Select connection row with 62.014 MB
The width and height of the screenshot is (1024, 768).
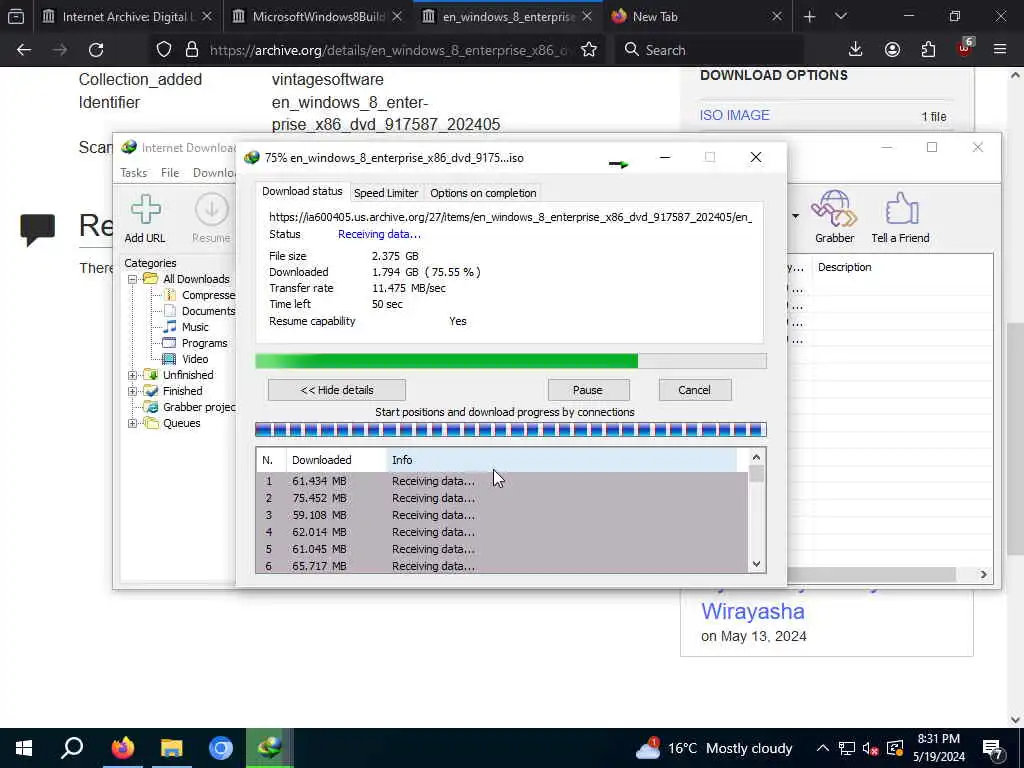[x=502, y=532]
